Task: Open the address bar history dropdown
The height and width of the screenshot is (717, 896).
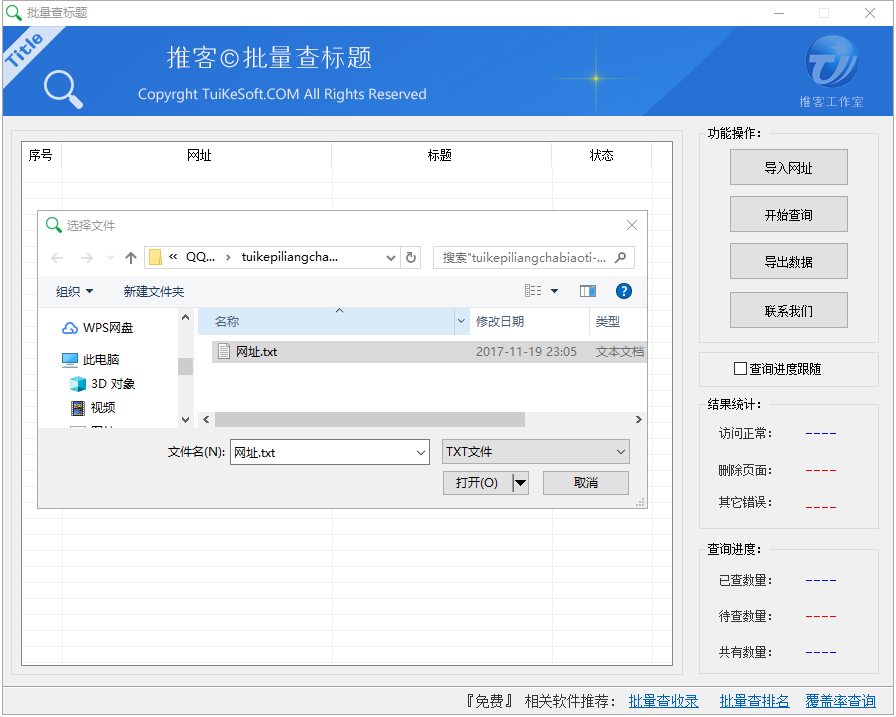Action: [391, 258]
